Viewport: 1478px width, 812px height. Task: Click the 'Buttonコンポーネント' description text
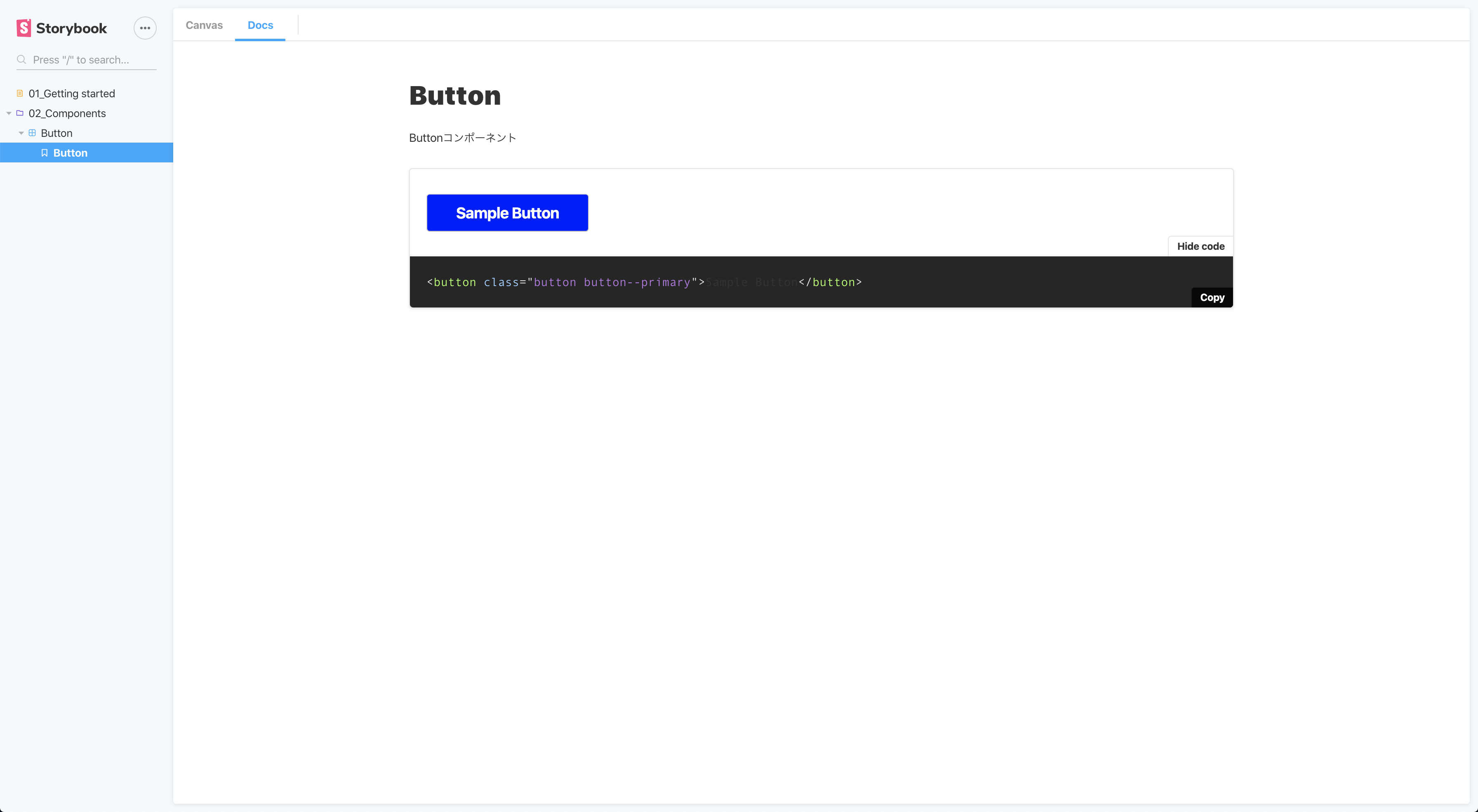pos(462,138)
